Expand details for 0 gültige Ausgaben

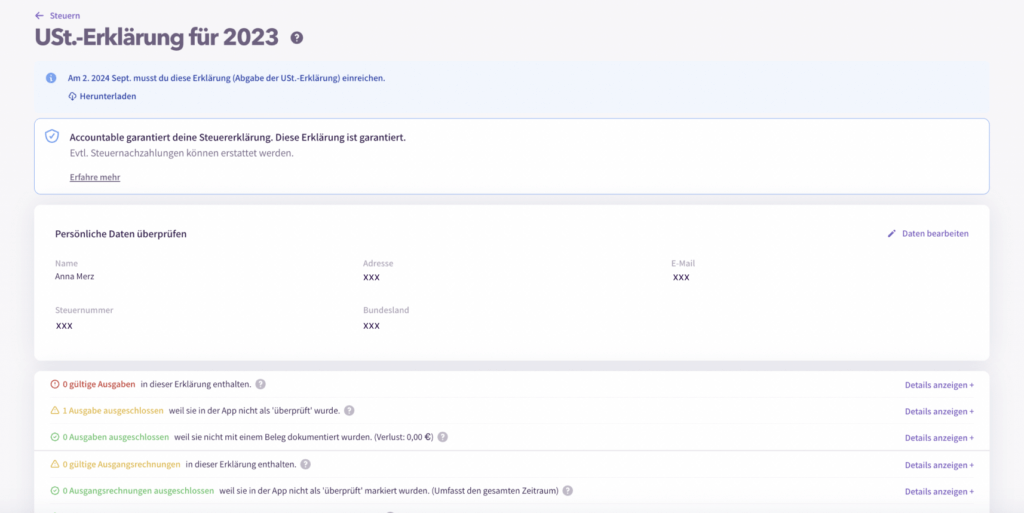click(x=939, y=385)
